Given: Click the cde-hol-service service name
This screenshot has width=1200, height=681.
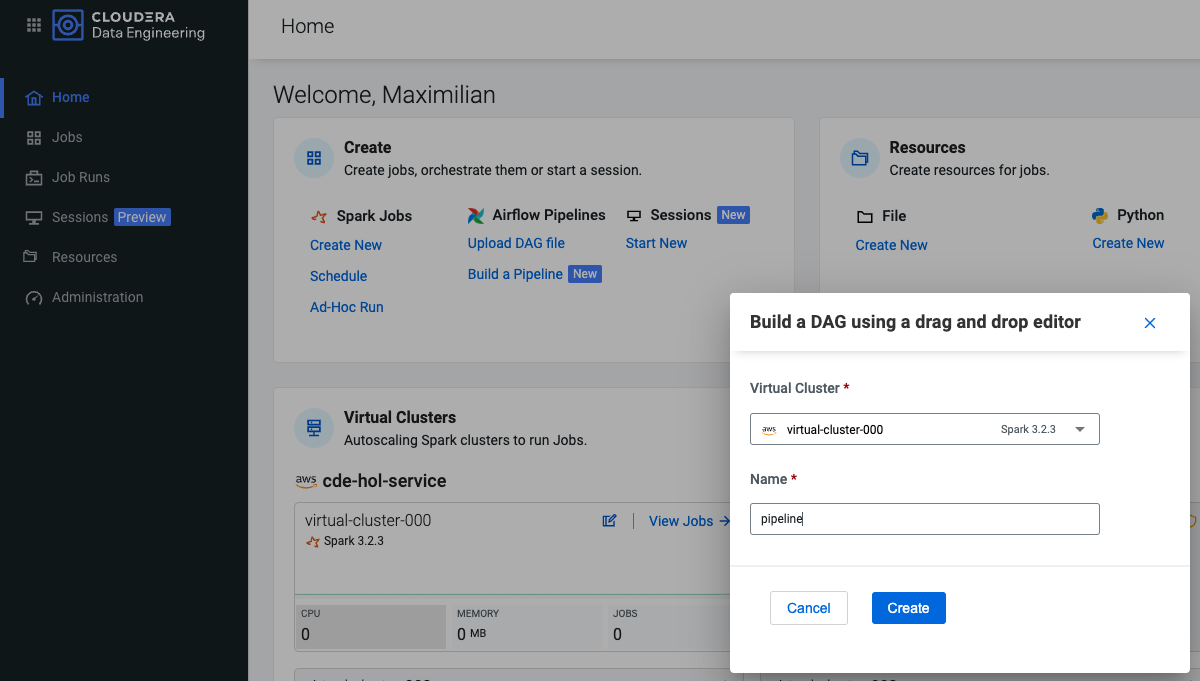Looking at the screenshot, I should coord(385,481).
